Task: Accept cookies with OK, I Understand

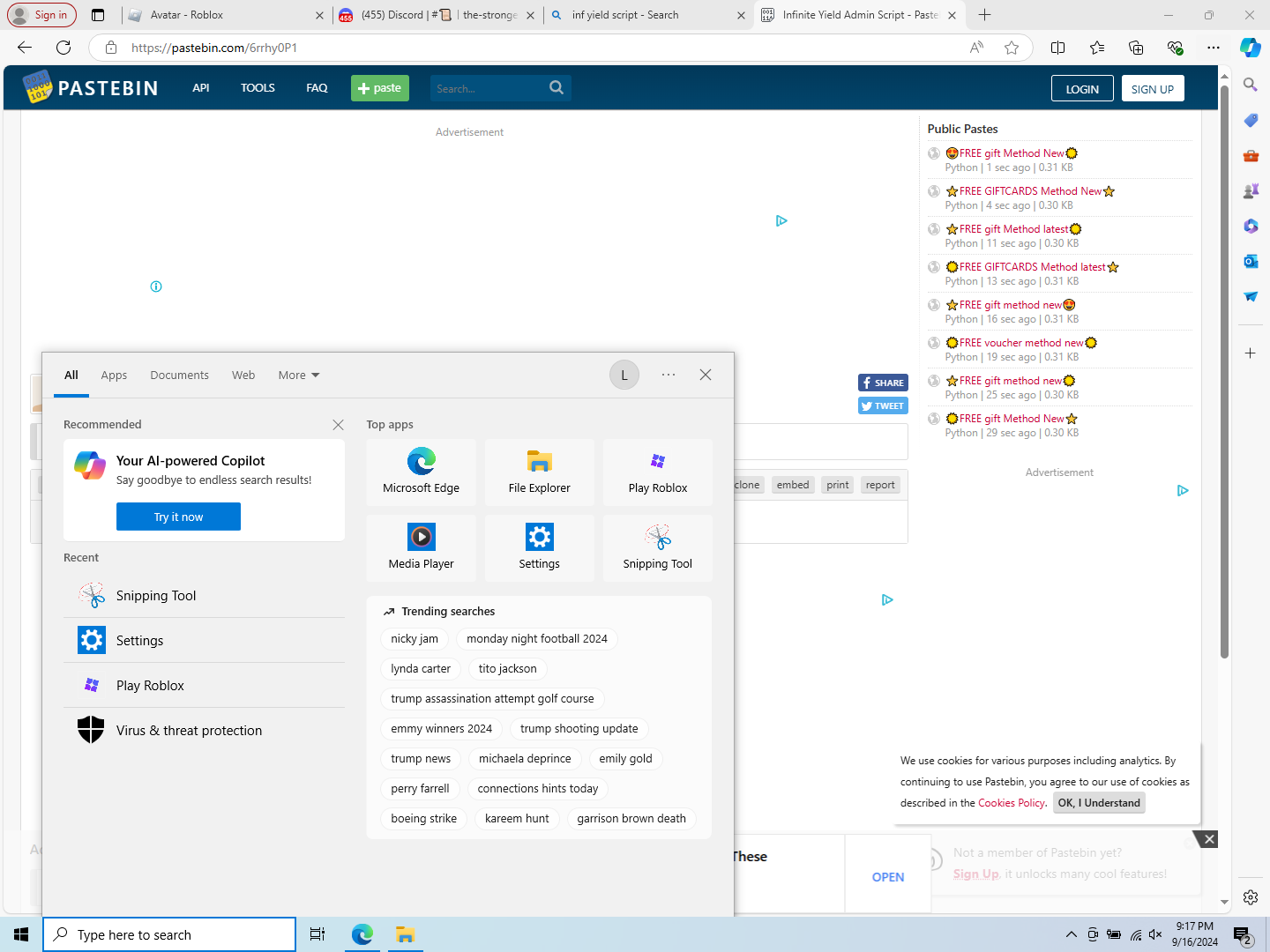Action: 1099,803
